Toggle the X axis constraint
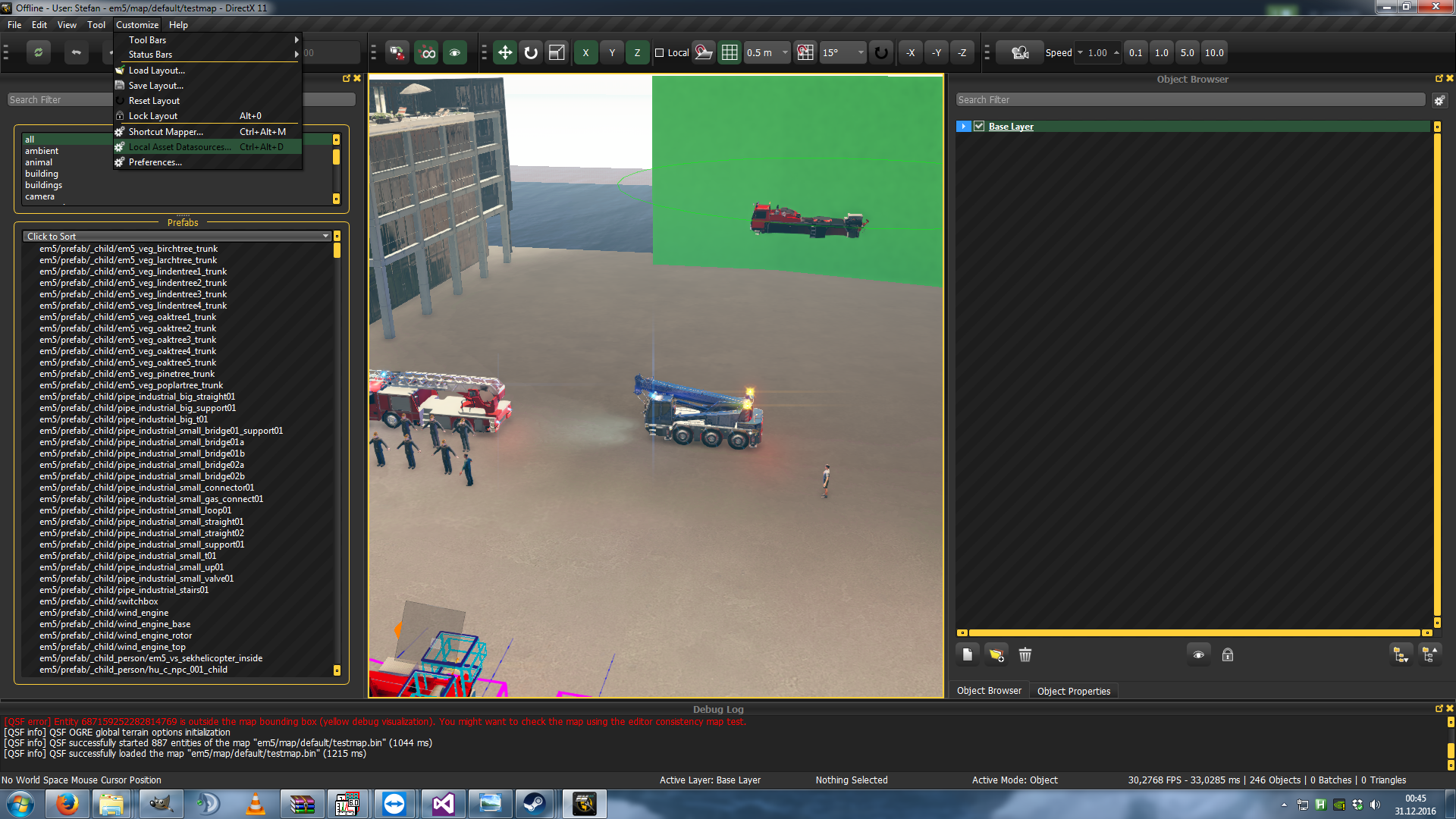The image size is (1456, 819). click(x=585, y=52)
